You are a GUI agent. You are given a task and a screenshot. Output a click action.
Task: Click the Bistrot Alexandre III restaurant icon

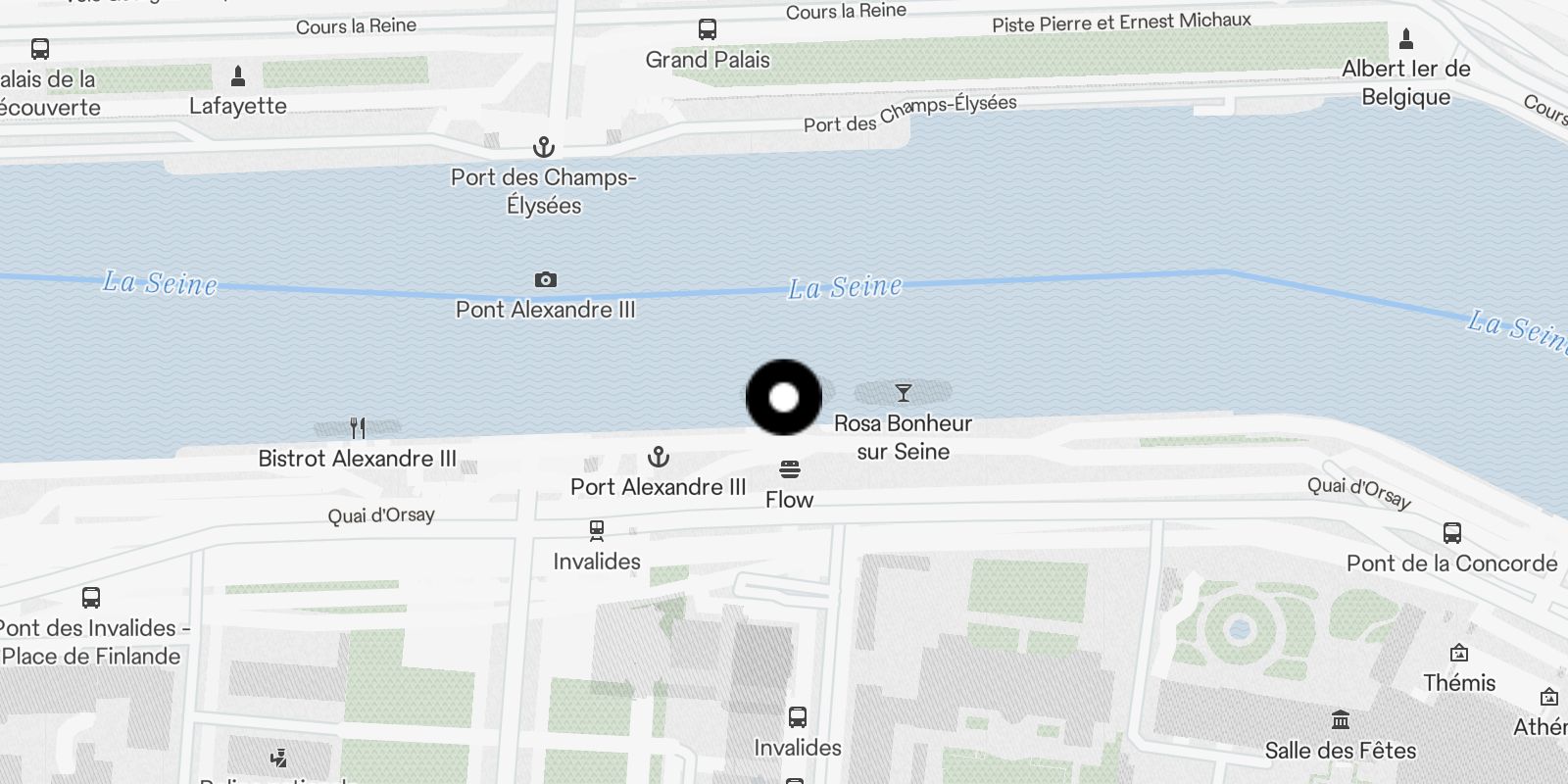(358, 428)
